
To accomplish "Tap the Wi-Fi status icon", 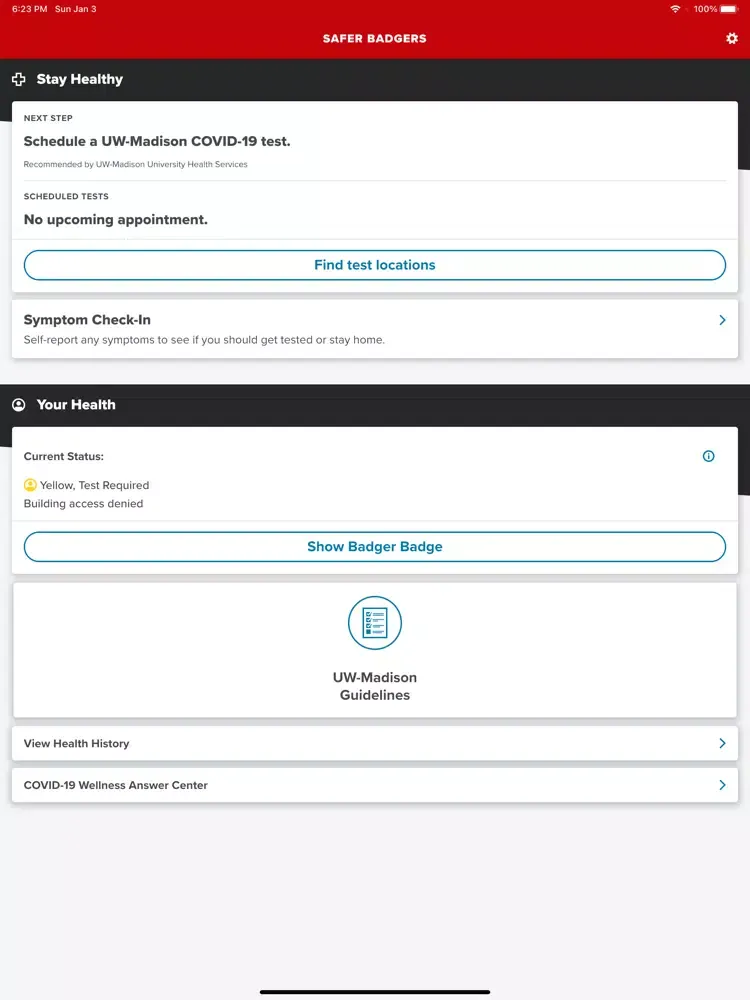I will [x=675, y=9].
